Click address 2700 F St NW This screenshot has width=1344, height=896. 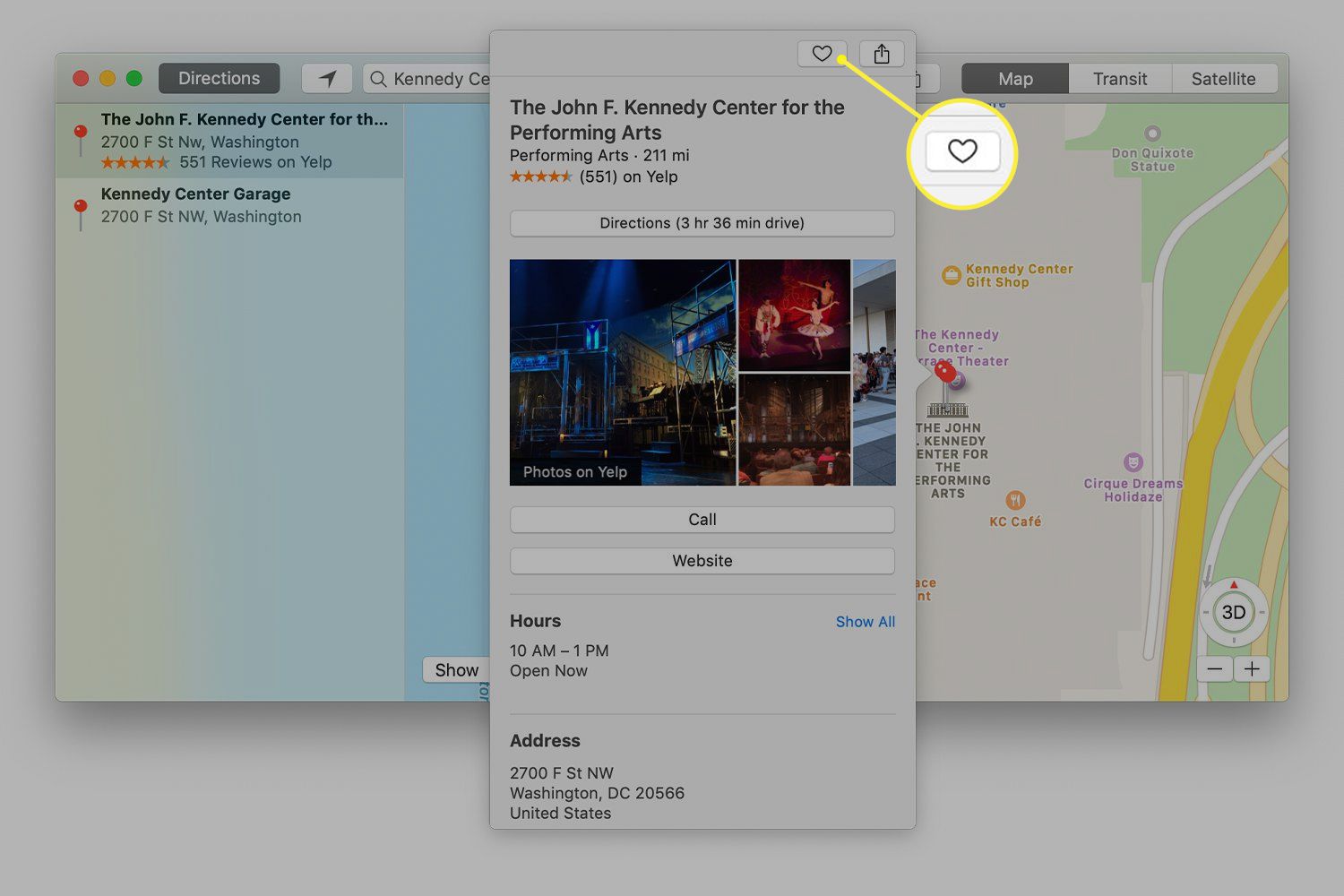coord(562,773)
